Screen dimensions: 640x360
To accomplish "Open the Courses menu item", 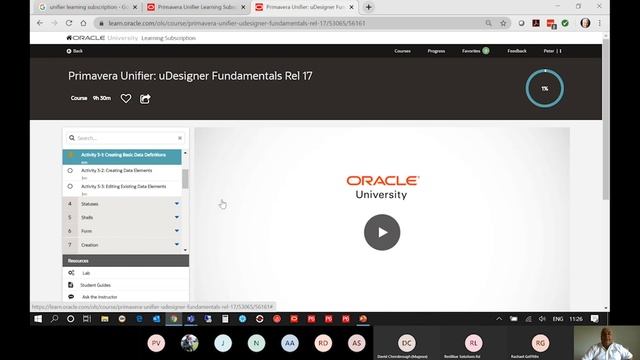I will [x=402, y=51].
